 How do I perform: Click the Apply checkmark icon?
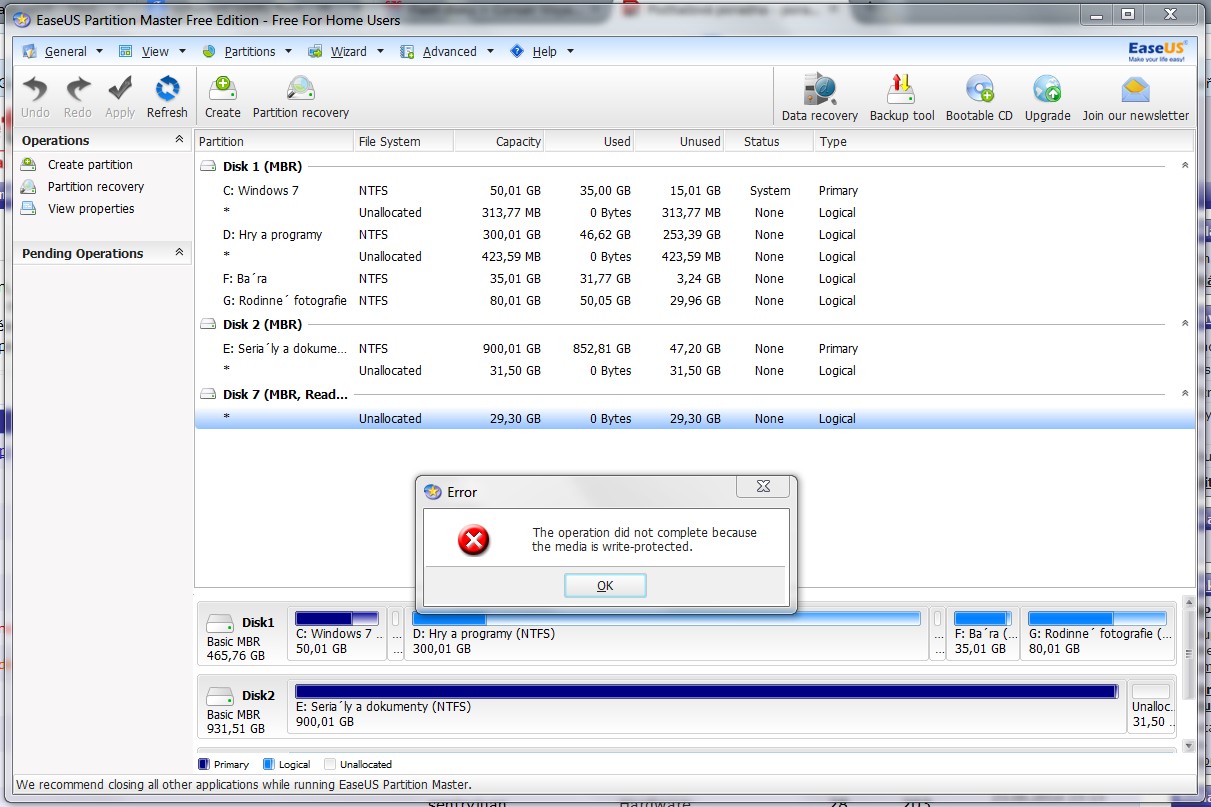point(120,89)
